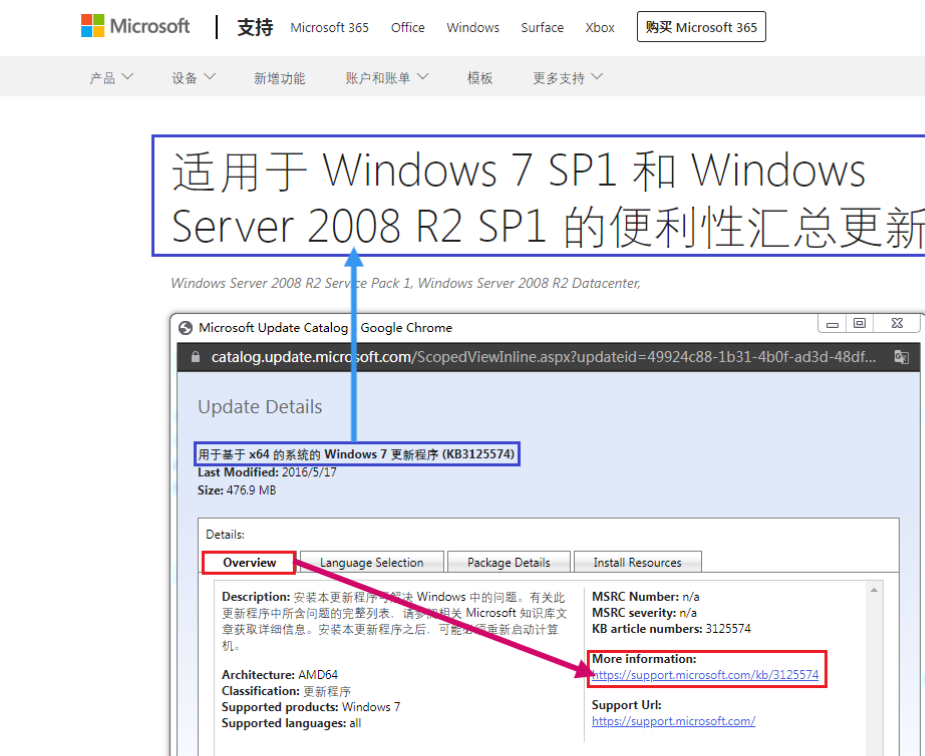Open the Install Resources tab
The width and height of the screenshot is (925, 756).
tap(638, 562)
